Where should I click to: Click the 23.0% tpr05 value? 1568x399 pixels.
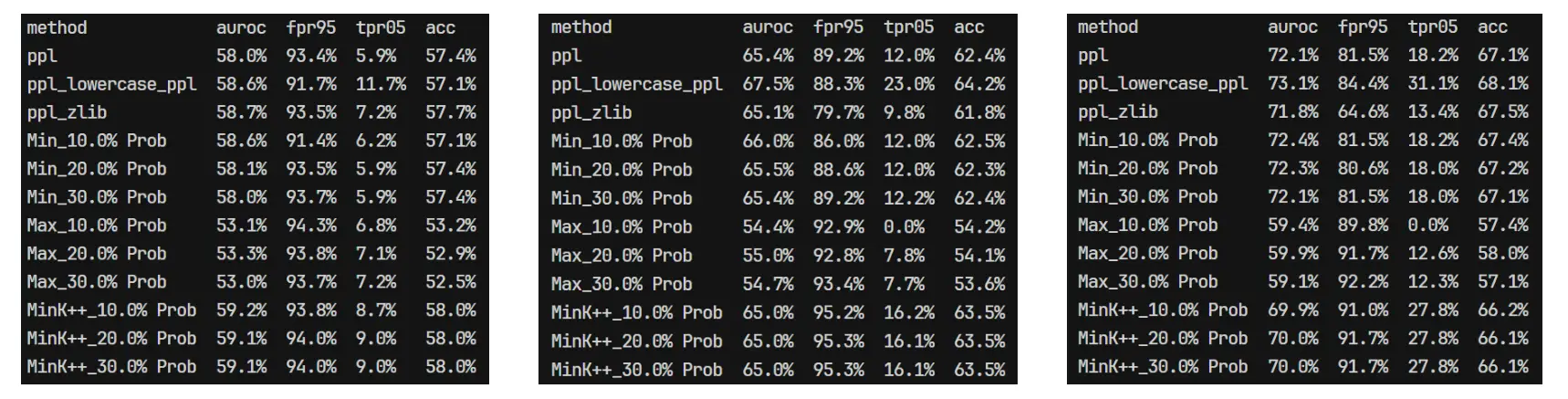tap(908, 84)
